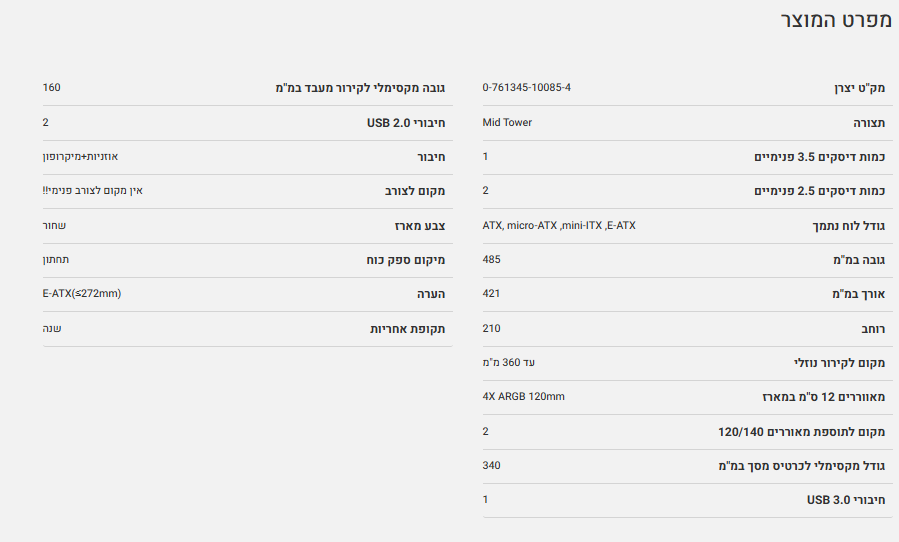Click the מק"ט יצרן label
The width and height of the screenshot is (899, 542).
click(x=859, y=89)
